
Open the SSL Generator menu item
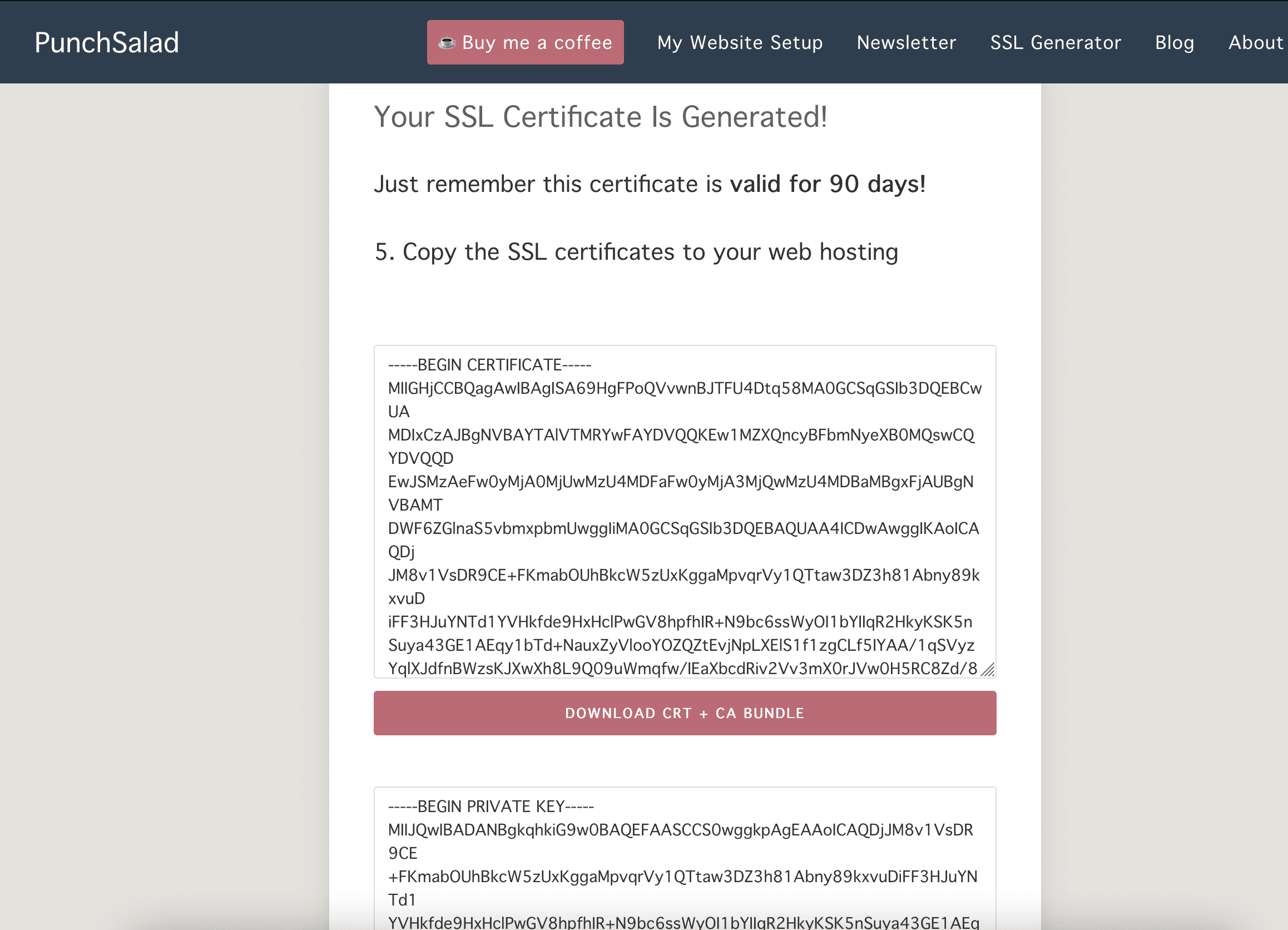(x=1055, y=43)
